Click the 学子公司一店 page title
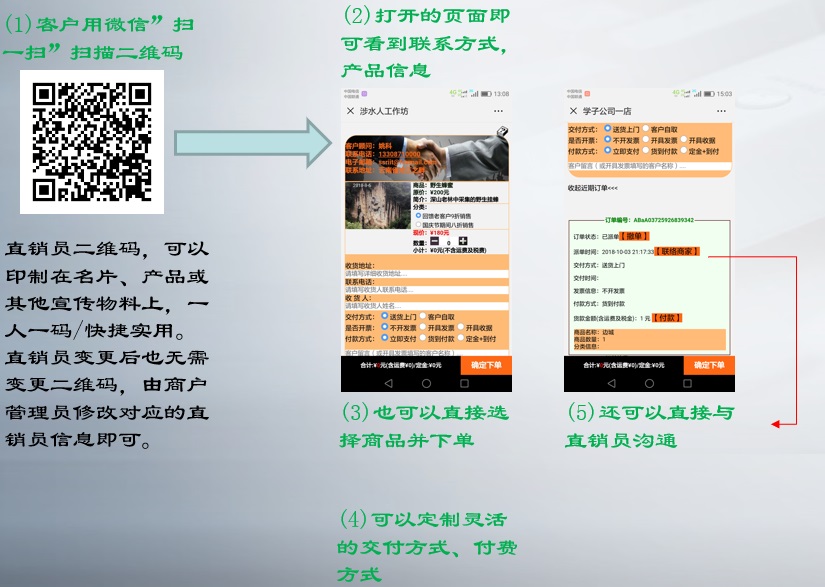The height and width of the screenshot is (587, 825). coord(607,111)
